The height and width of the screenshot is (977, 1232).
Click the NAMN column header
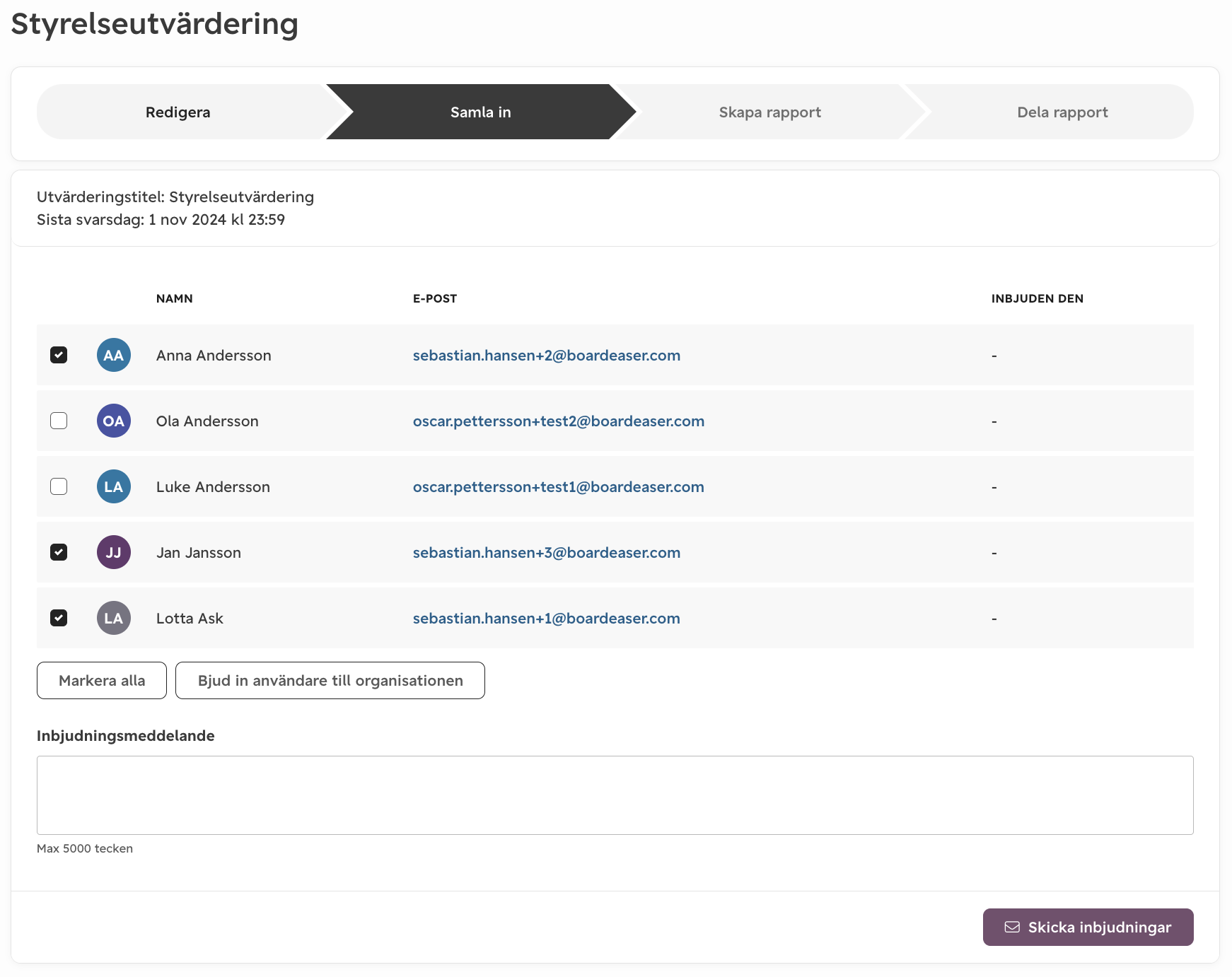[175, 298]
